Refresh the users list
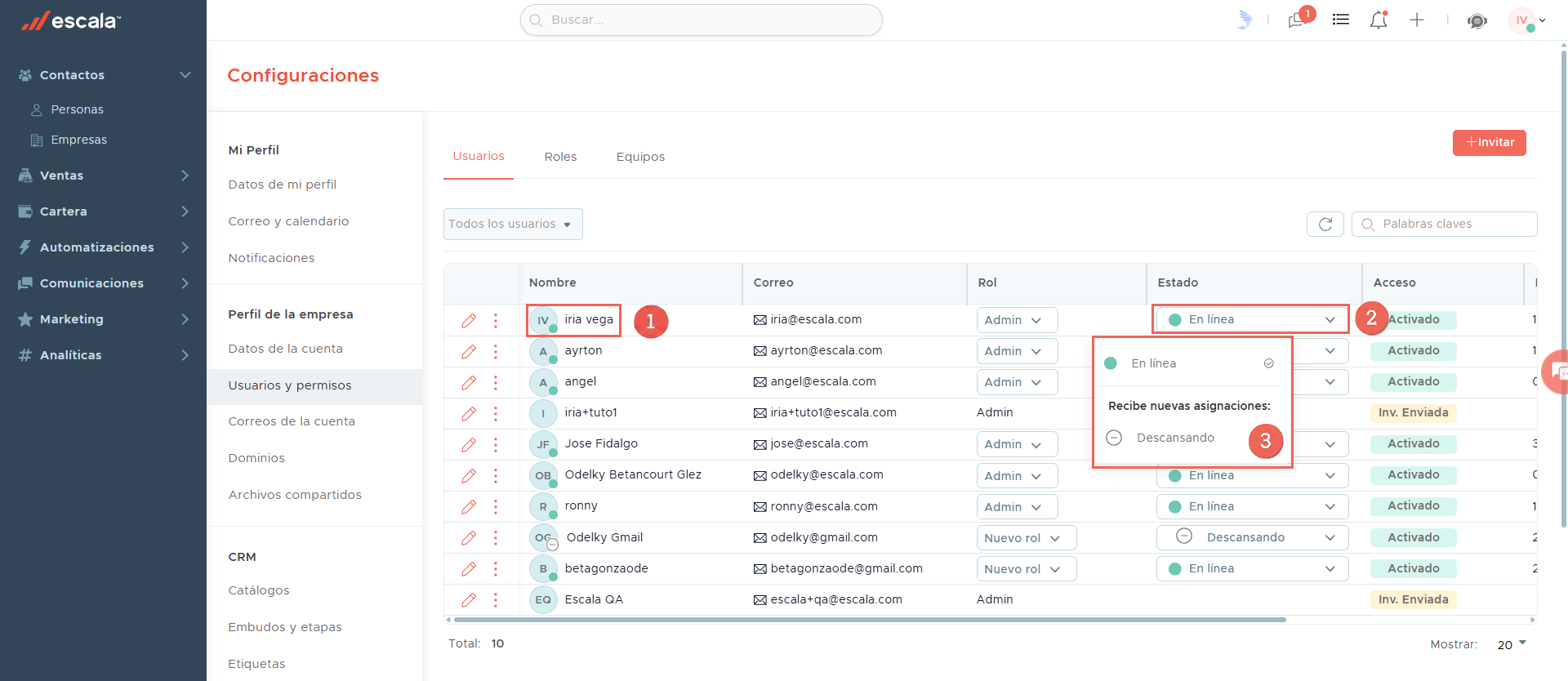Image resolution: width=1568 pixels, height=681 pixels. pos(1325,224)
